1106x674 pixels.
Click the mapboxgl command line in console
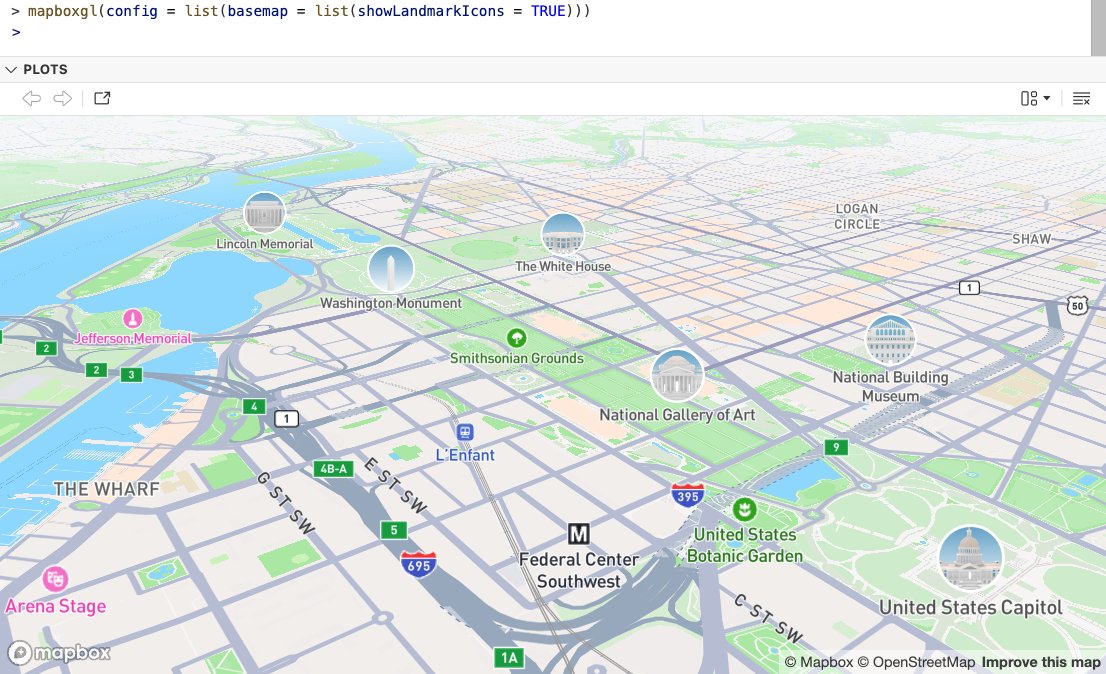[300, 11]
